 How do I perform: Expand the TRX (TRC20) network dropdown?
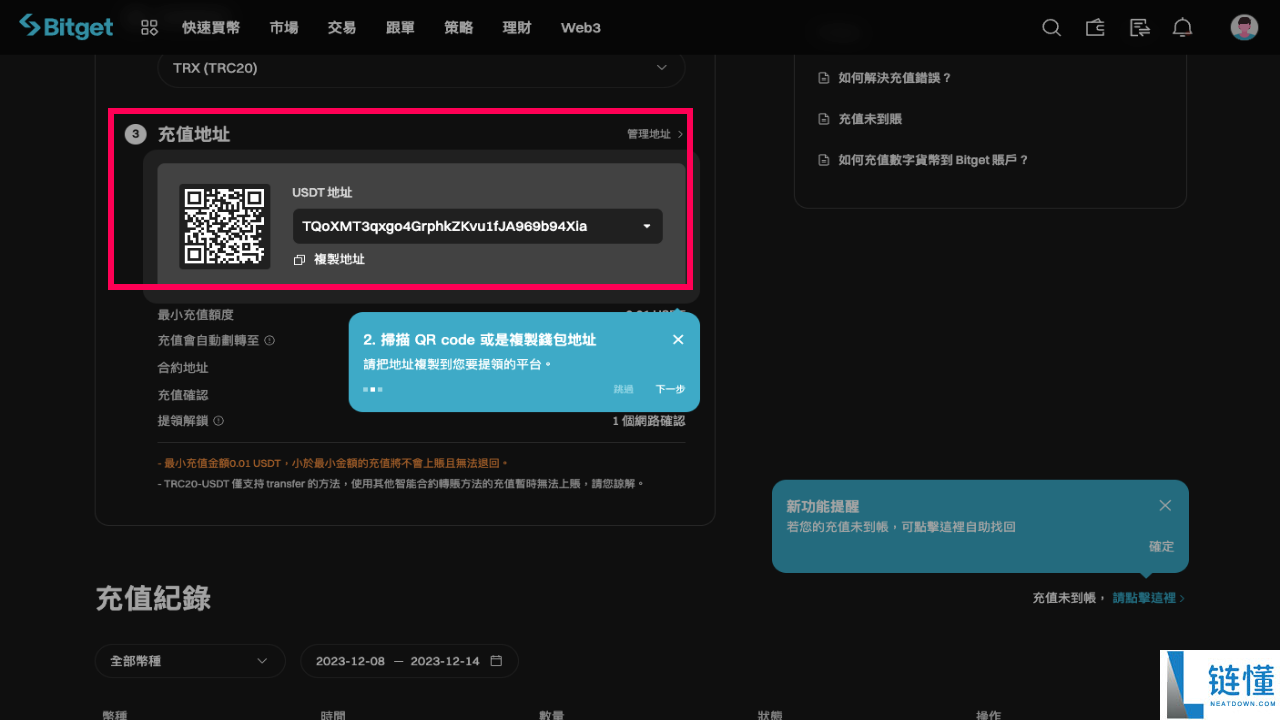[421, 68]
